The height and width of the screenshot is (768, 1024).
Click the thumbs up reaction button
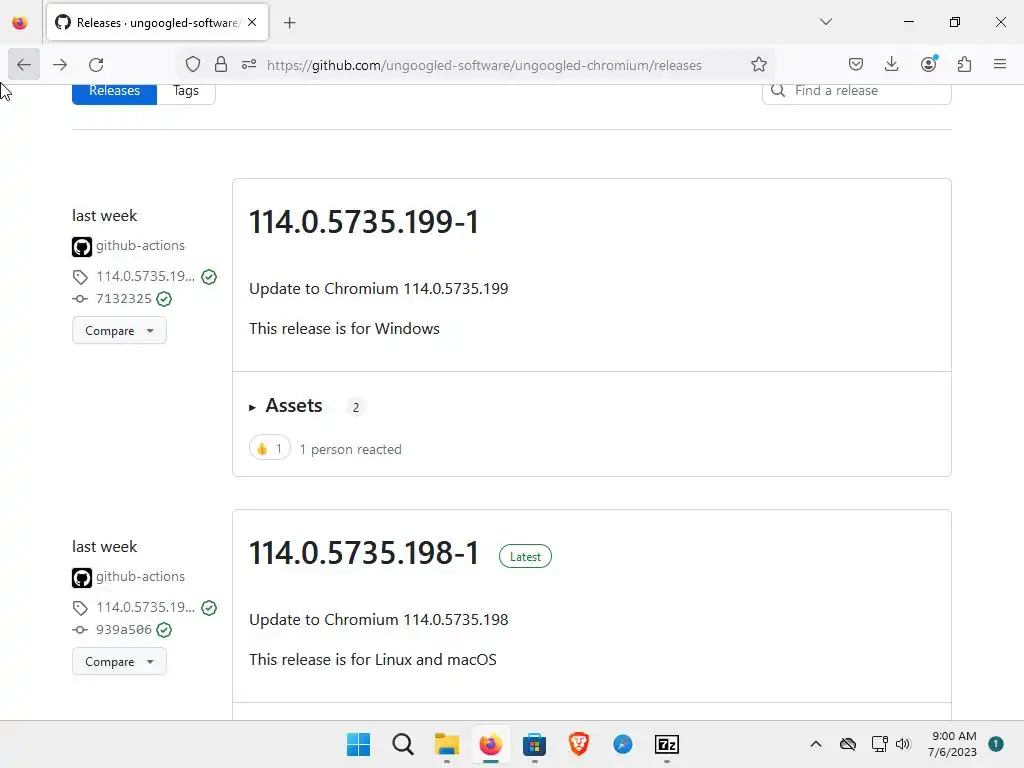(270, 449)
